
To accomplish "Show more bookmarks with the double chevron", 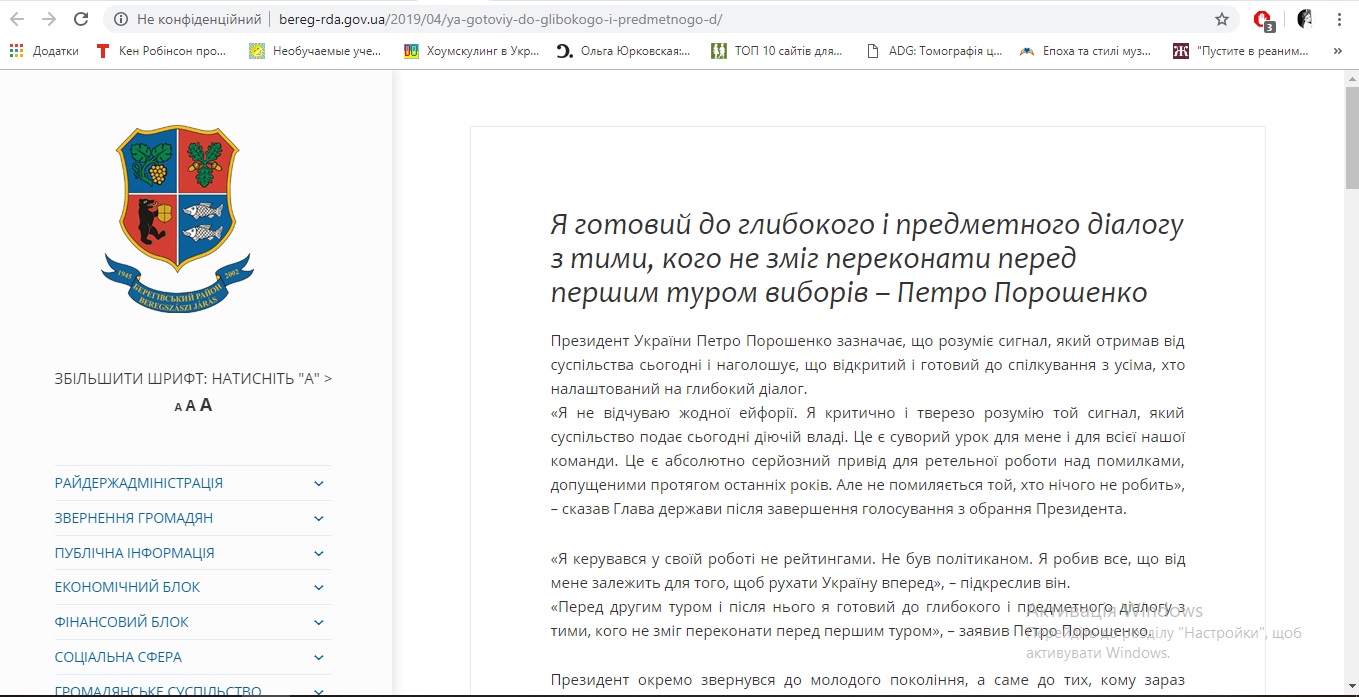I will tap(1338, 50).
